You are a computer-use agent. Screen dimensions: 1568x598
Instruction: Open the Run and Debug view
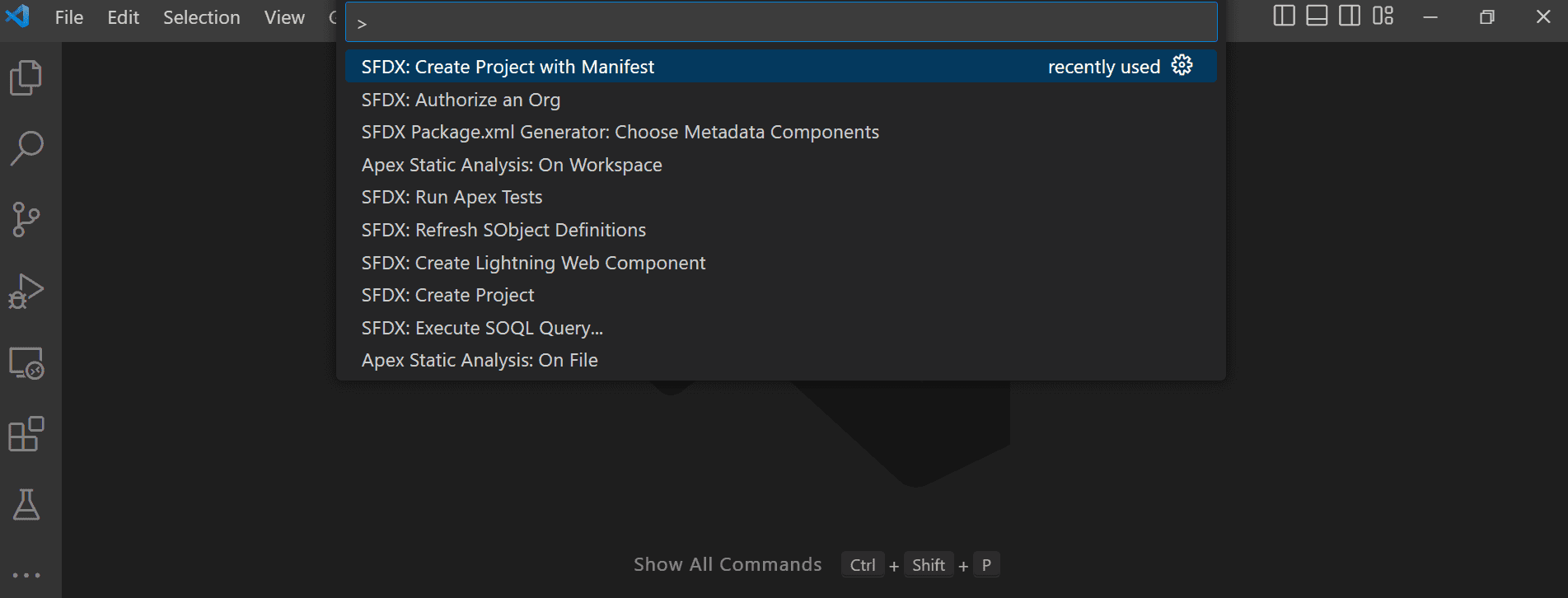coord(26,292)
